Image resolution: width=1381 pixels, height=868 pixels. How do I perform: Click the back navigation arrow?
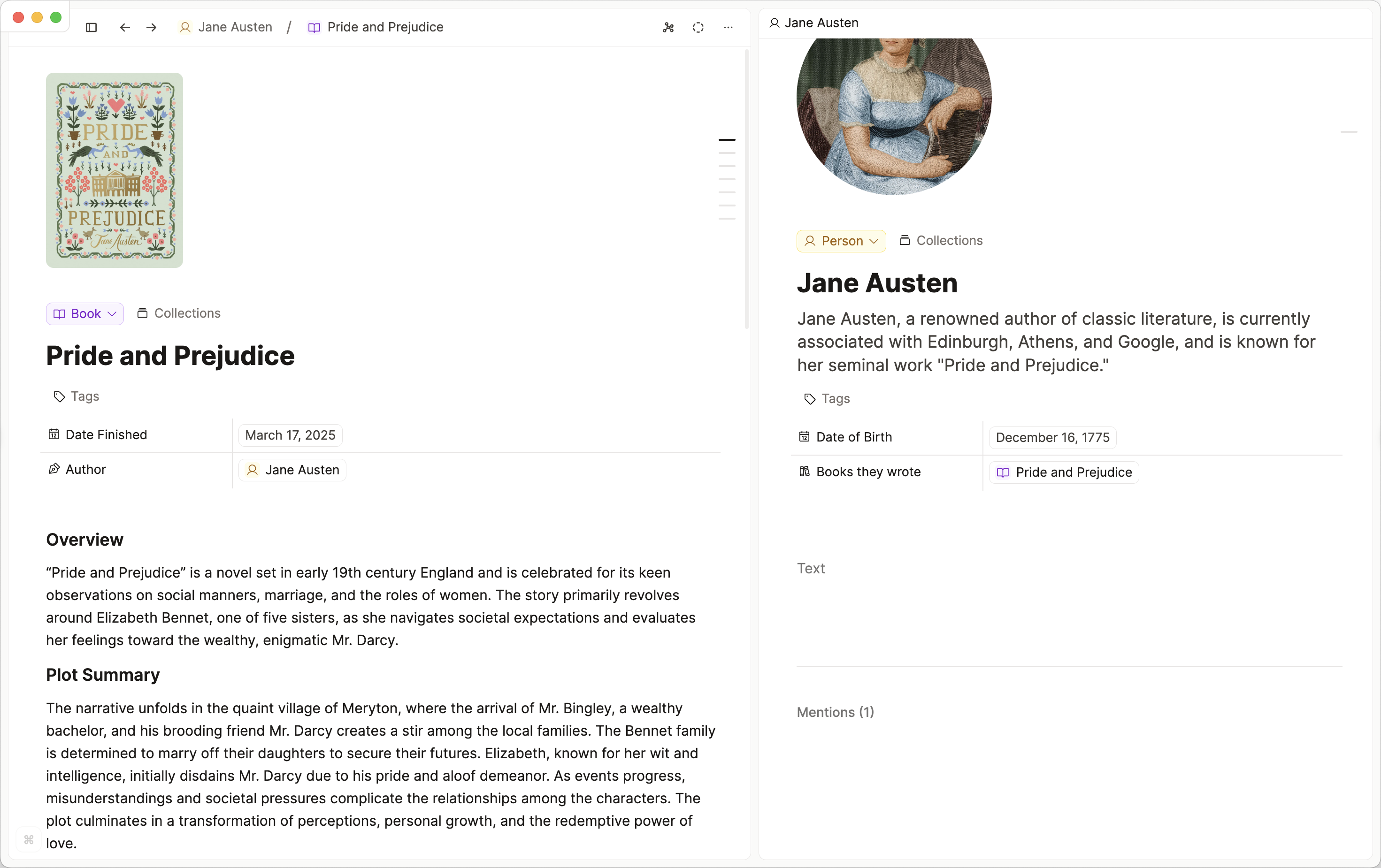pyautogui.click(x=124, y=28)
